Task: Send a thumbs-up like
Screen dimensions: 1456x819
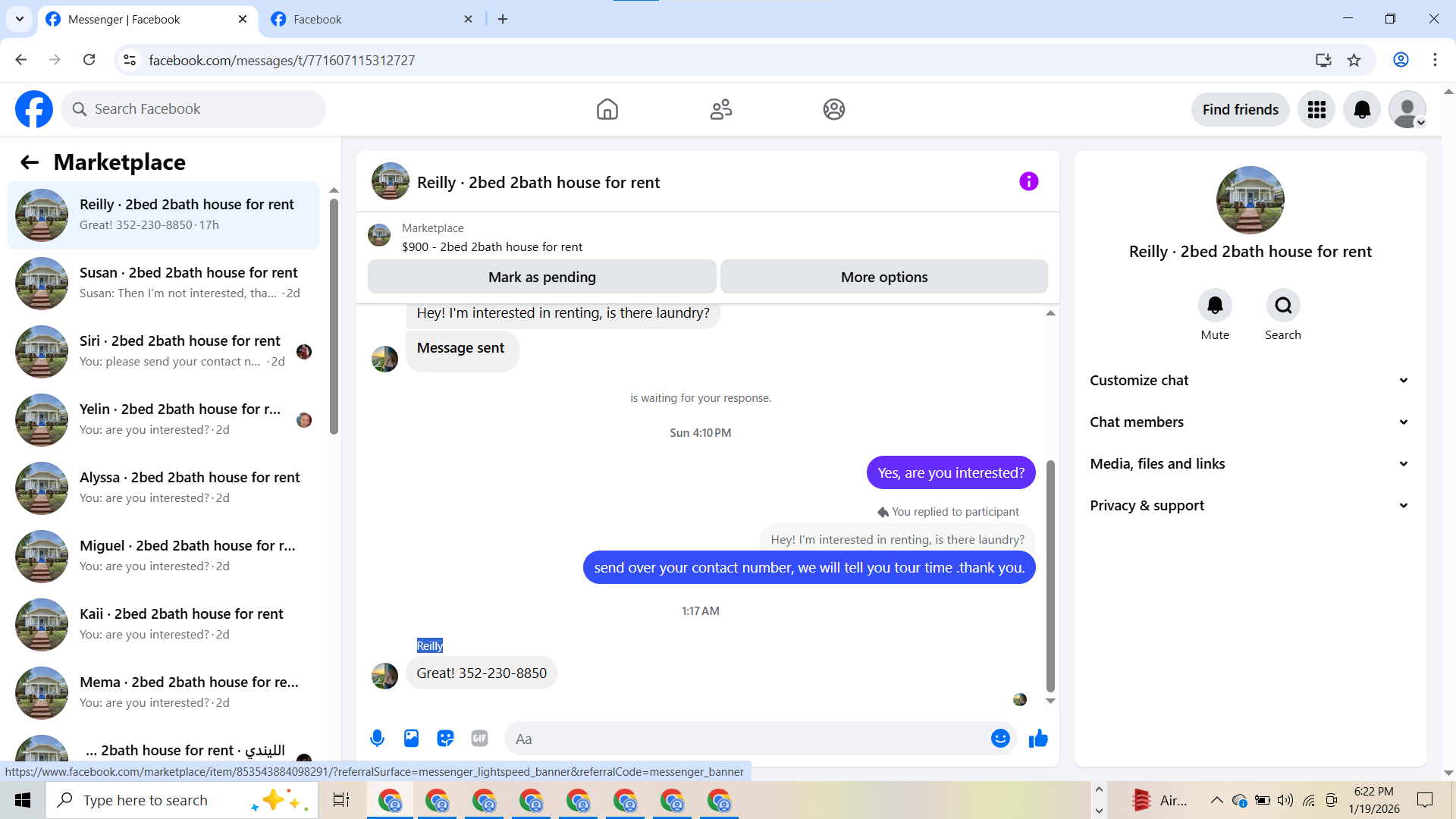Action: tap(1038, 738)
